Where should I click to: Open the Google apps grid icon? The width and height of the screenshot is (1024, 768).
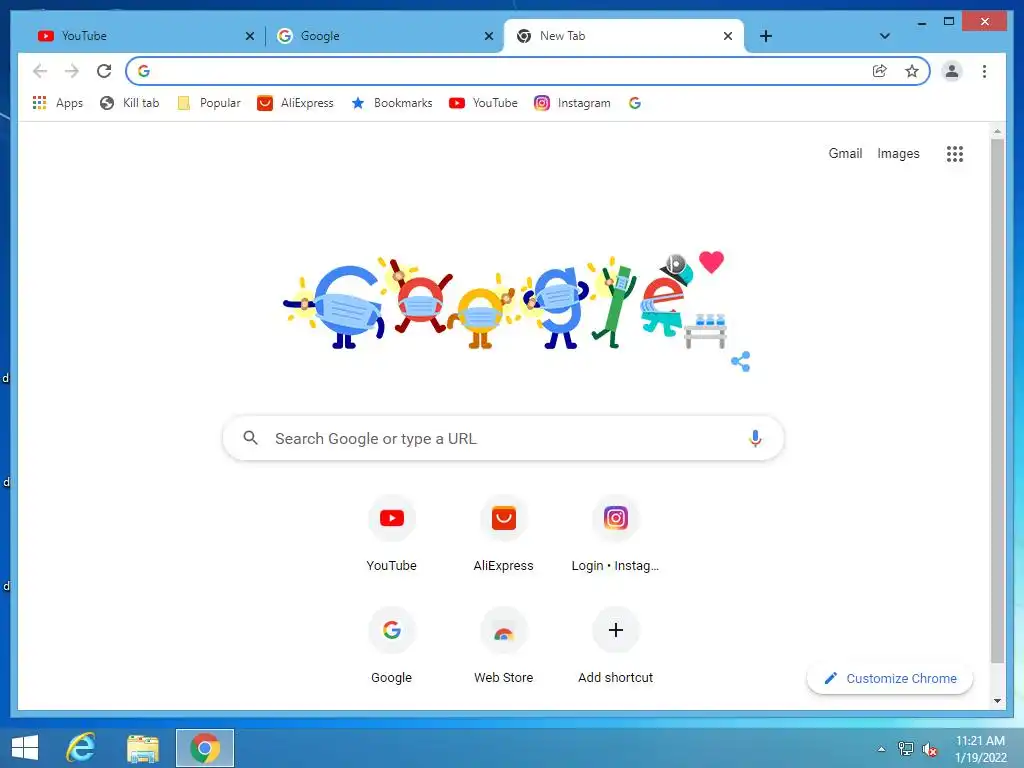[955, 153]
